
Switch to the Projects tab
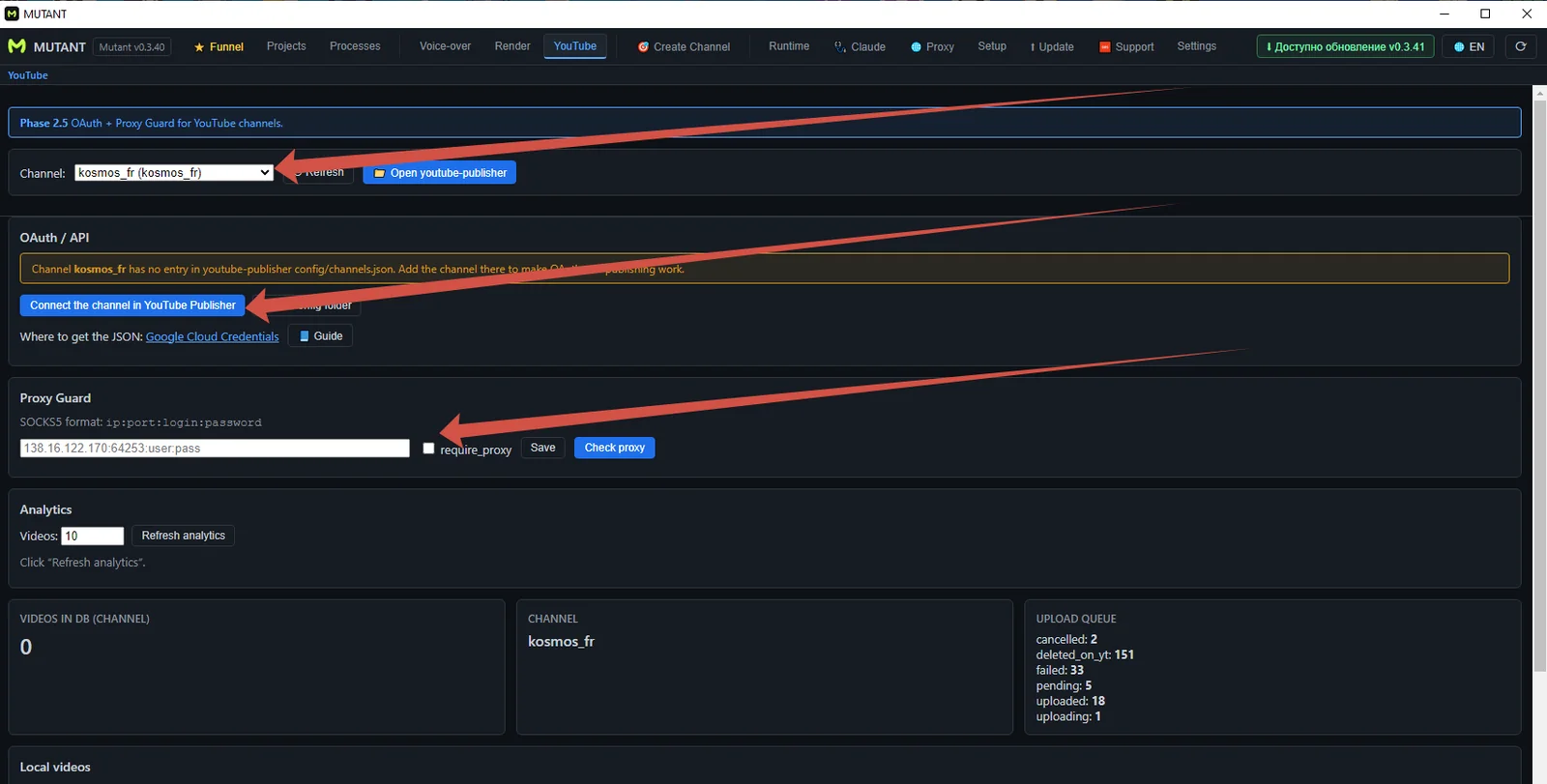(x=286, y=46)
